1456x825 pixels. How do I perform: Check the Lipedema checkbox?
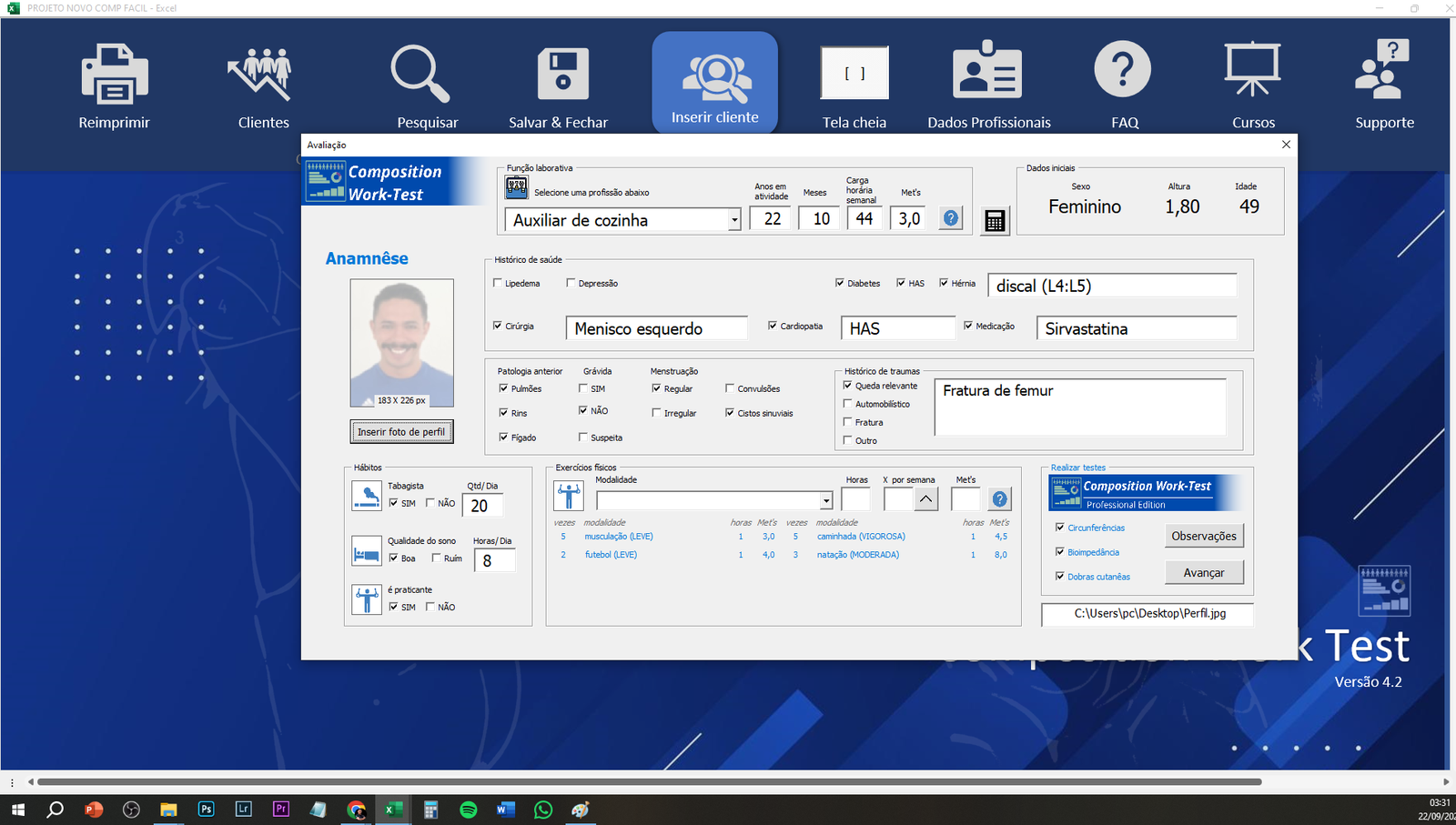[x=498, y=283]
